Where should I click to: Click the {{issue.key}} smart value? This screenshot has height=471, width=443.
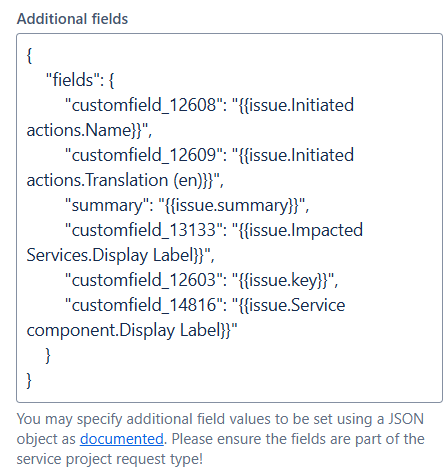(283, 280)
